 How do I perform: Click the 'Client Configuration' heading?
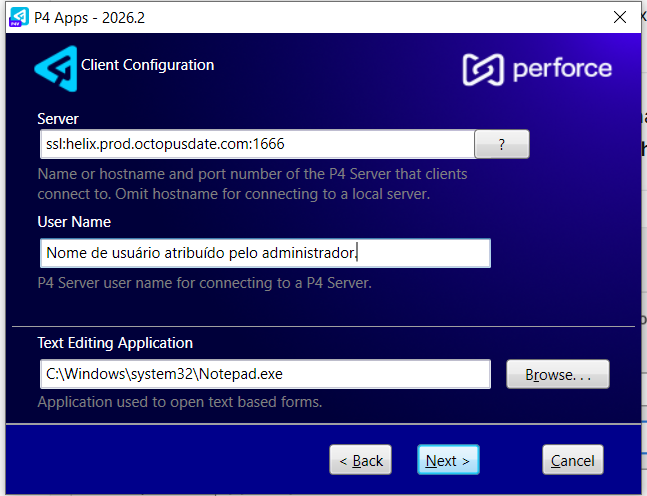147,65
